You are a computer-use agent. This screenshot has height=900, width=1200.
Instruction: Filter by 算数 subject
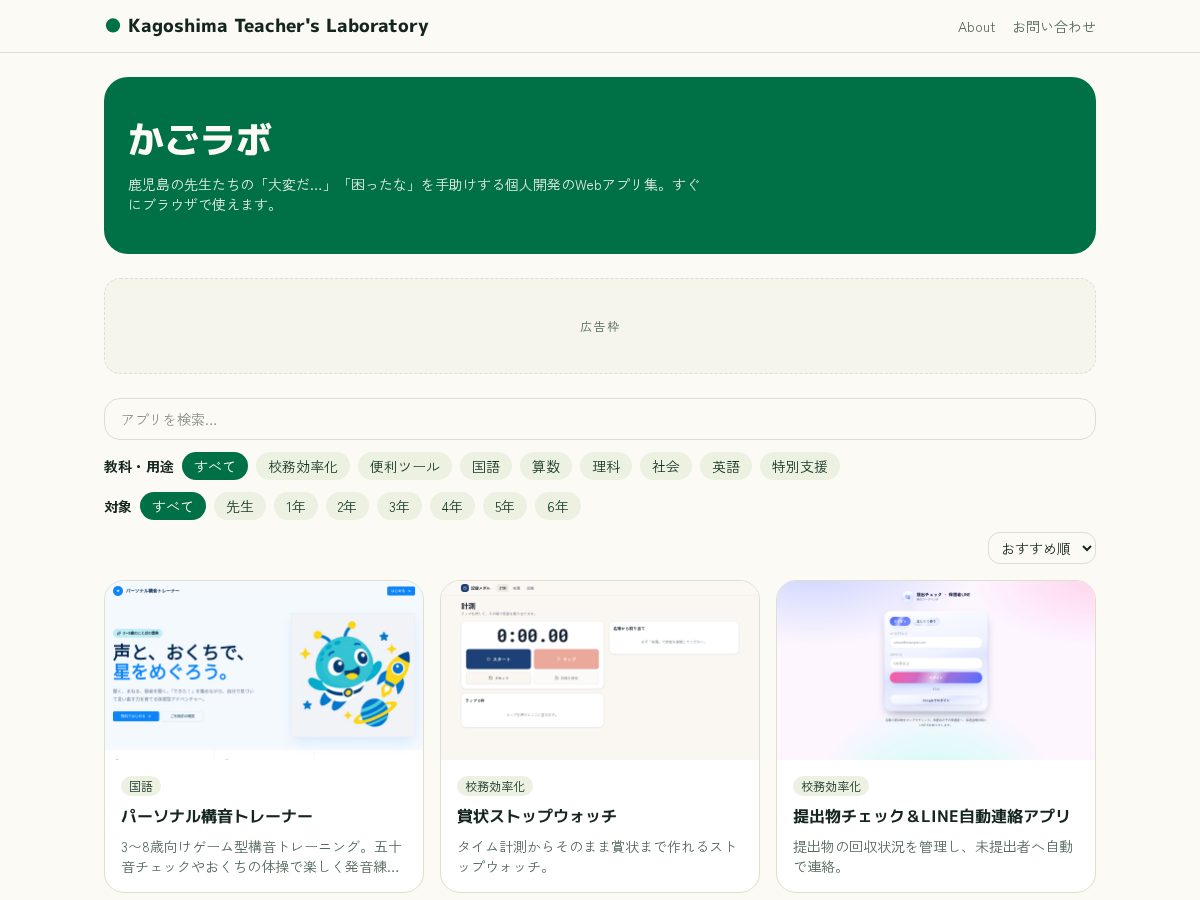(x=546, y=466)
